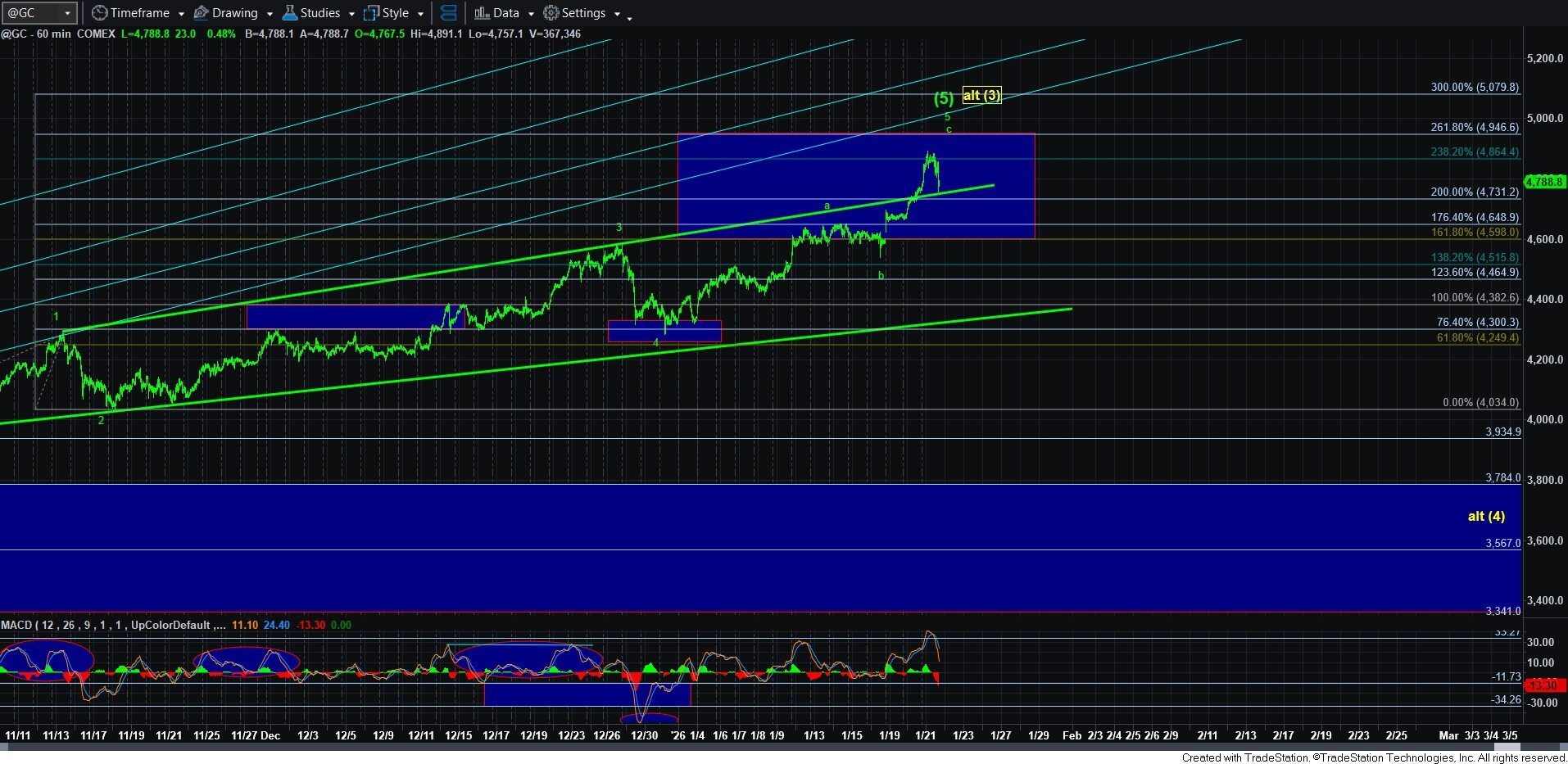Click the Drawing pencil icon

[201, 13]
